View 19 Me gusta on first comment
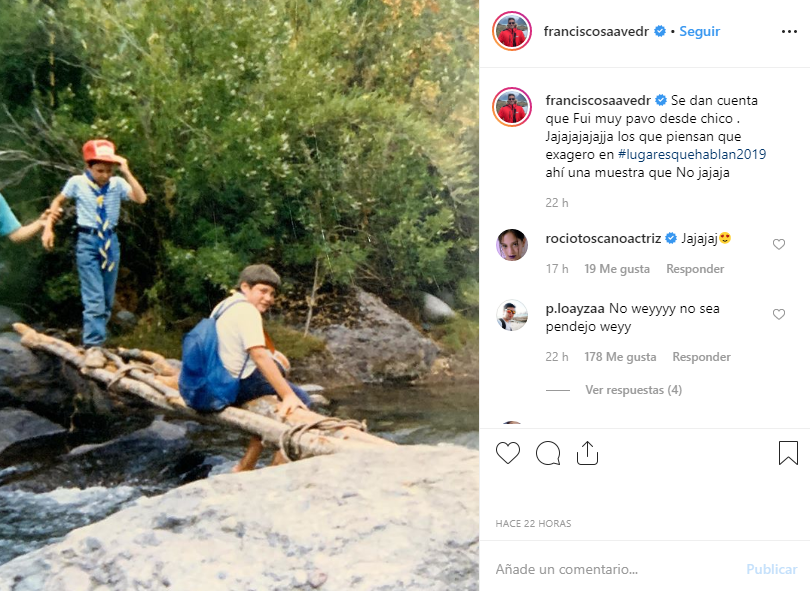The width and height of the screenshot is (810, 591). [616, 269]
